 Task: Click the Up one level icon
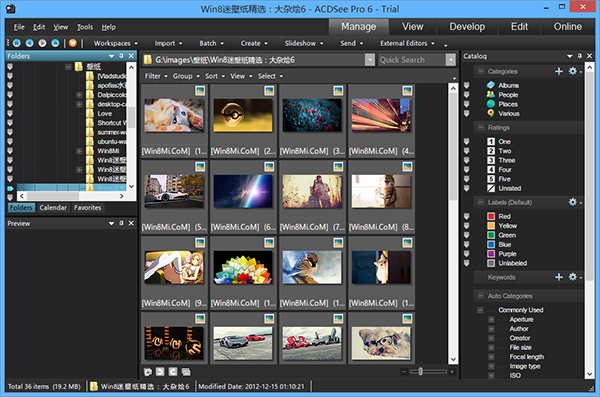(55, 43)
